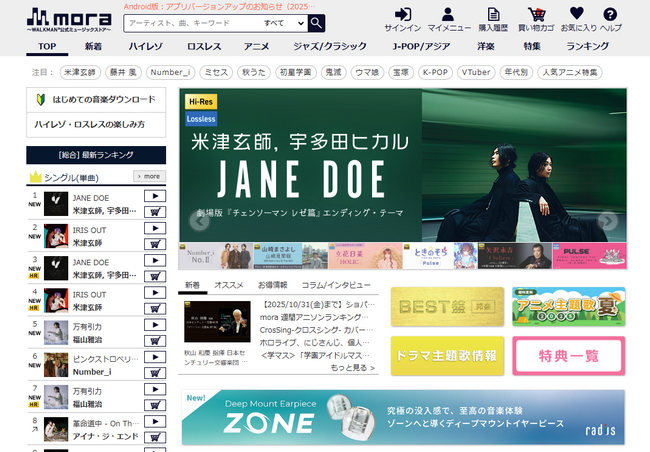Image resolution: width=650 pixels, height=452 pixels.
Task: Switch to オススメ news tab
Action: tap(229, 285)
